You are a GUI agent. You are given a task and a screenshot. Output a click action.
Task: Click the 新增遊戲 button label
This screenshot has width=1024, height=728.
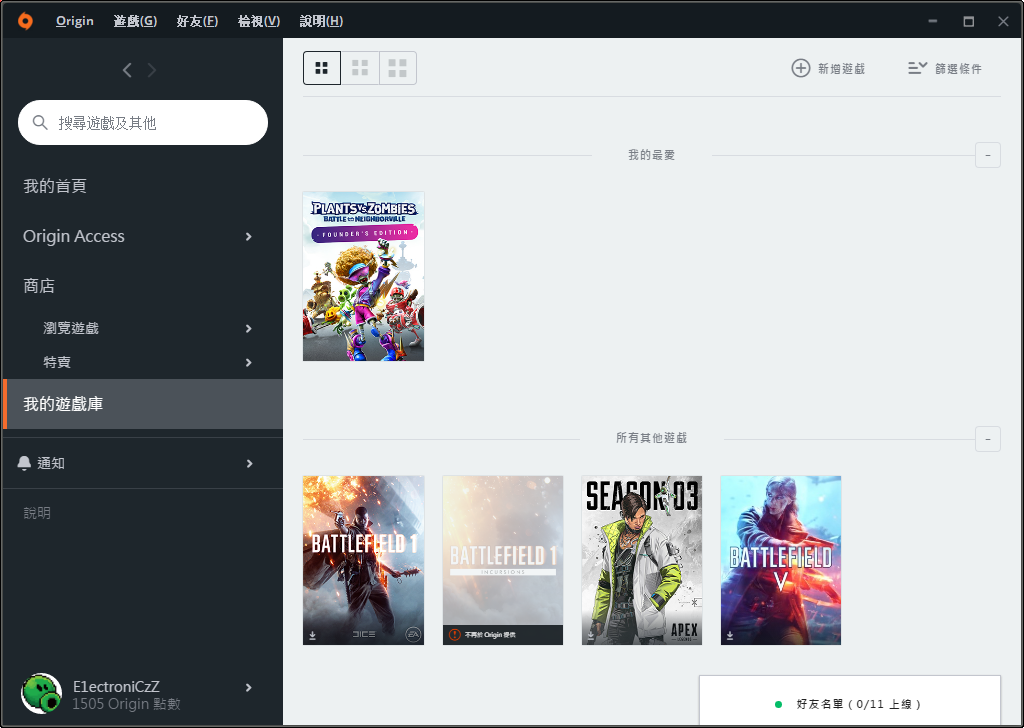tap(841, 69)
